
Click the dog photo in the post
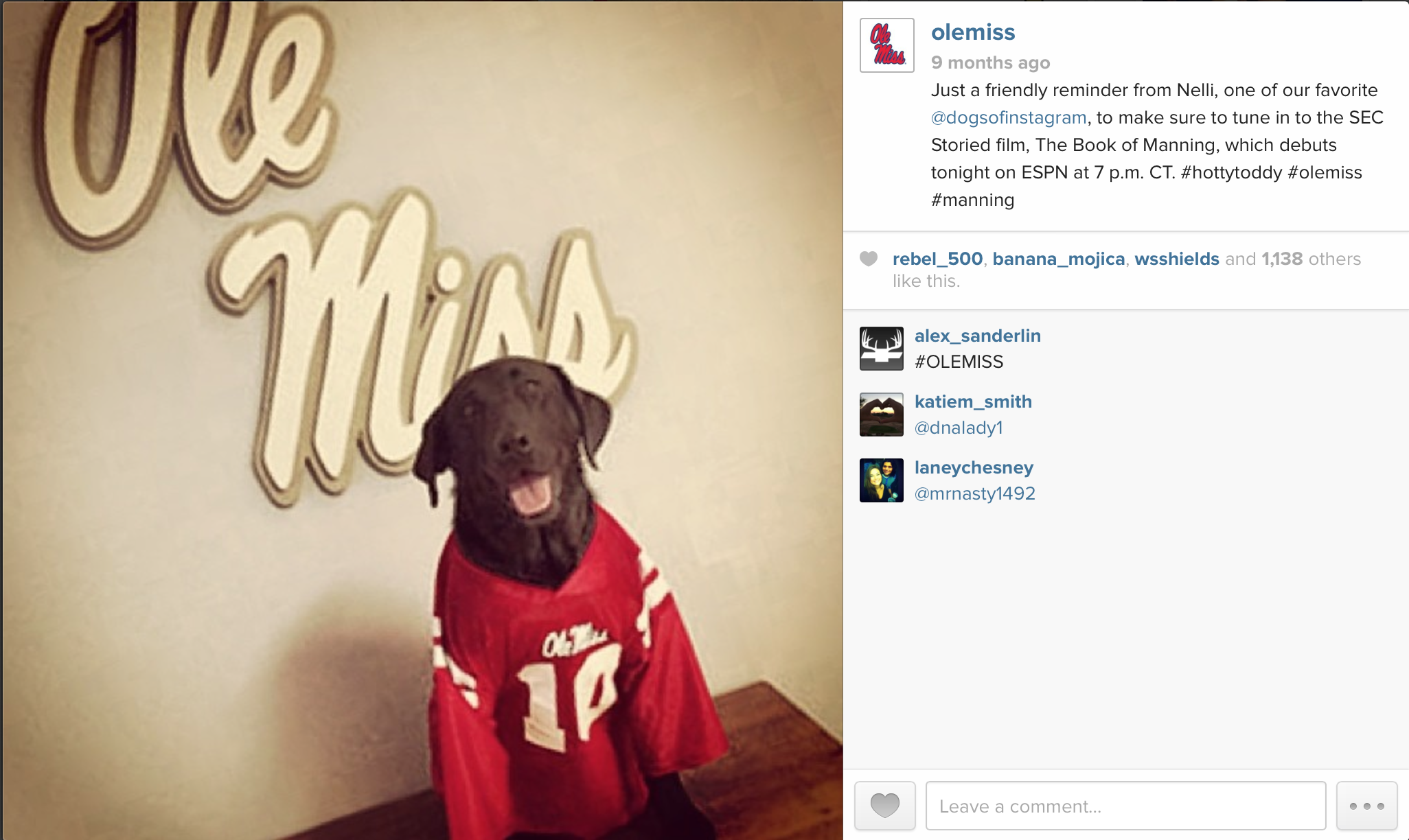click(422, 420)
